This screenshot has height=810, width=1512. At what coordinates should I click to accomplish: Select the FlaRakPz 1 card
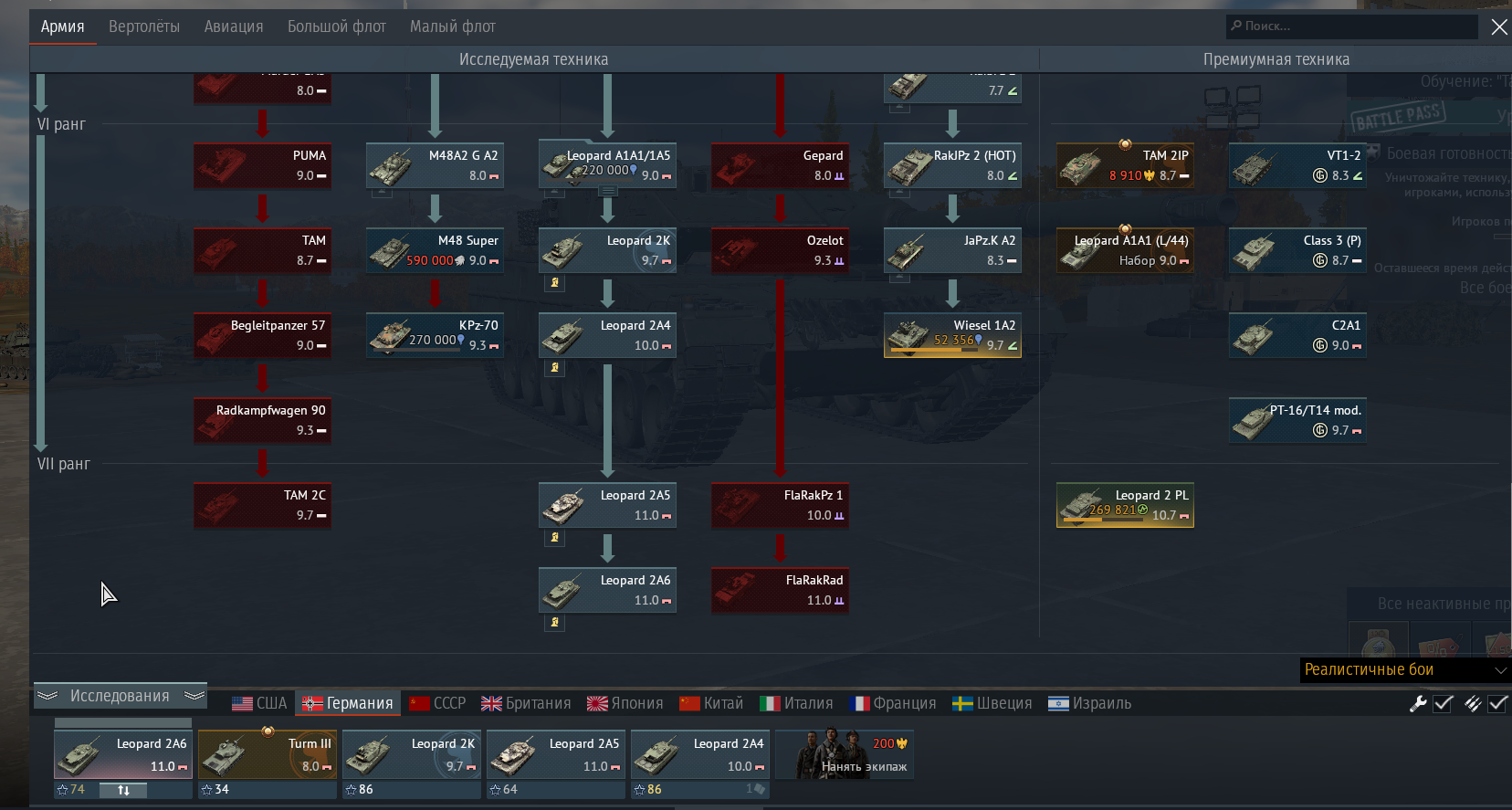[x=780, y=505]
